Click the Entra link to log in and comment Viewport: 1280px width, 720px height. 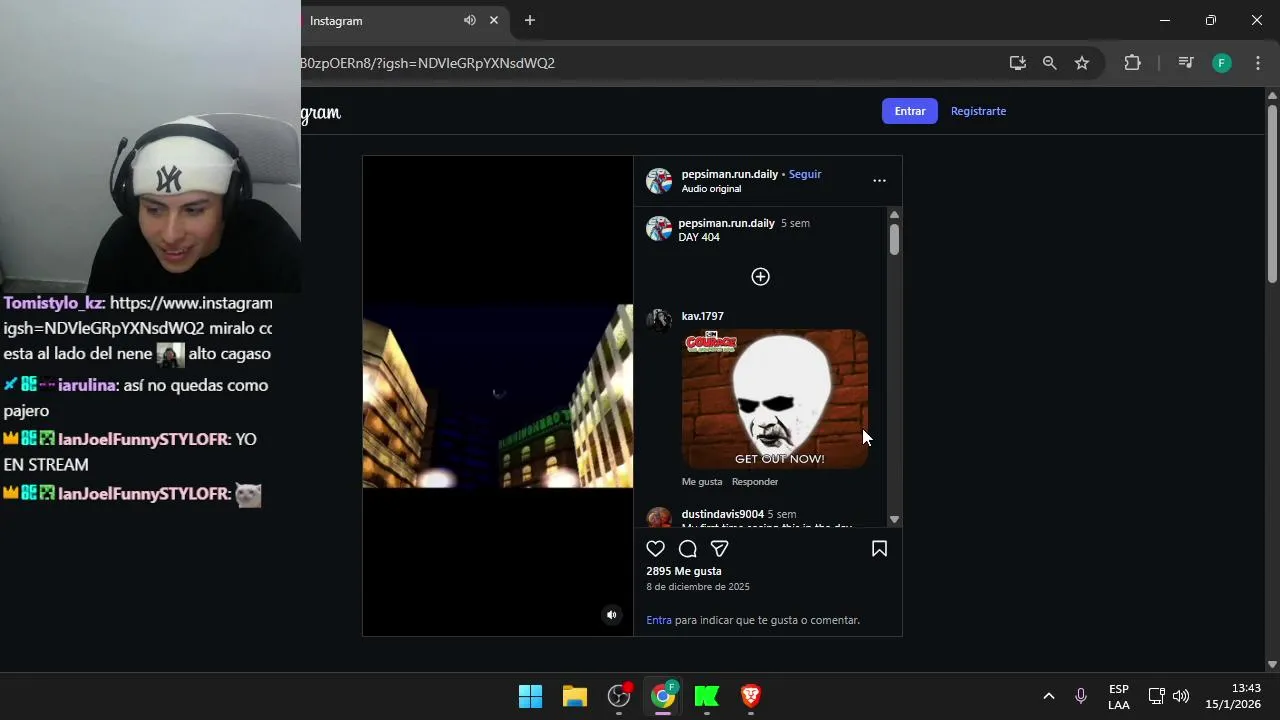(659, 620)
